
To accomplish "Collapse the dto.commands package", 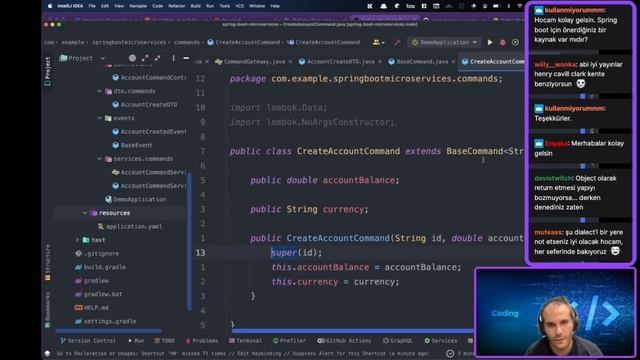I will tap(100, 91).
